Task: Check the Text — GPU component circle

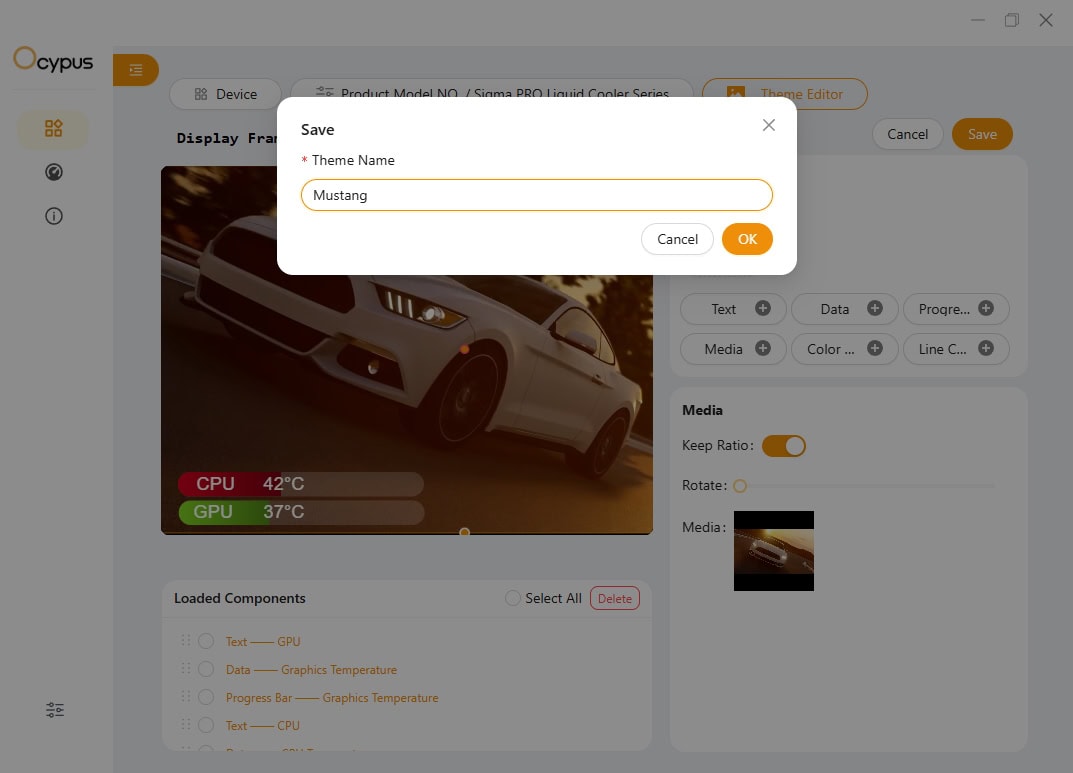Action: pos(206,641)
